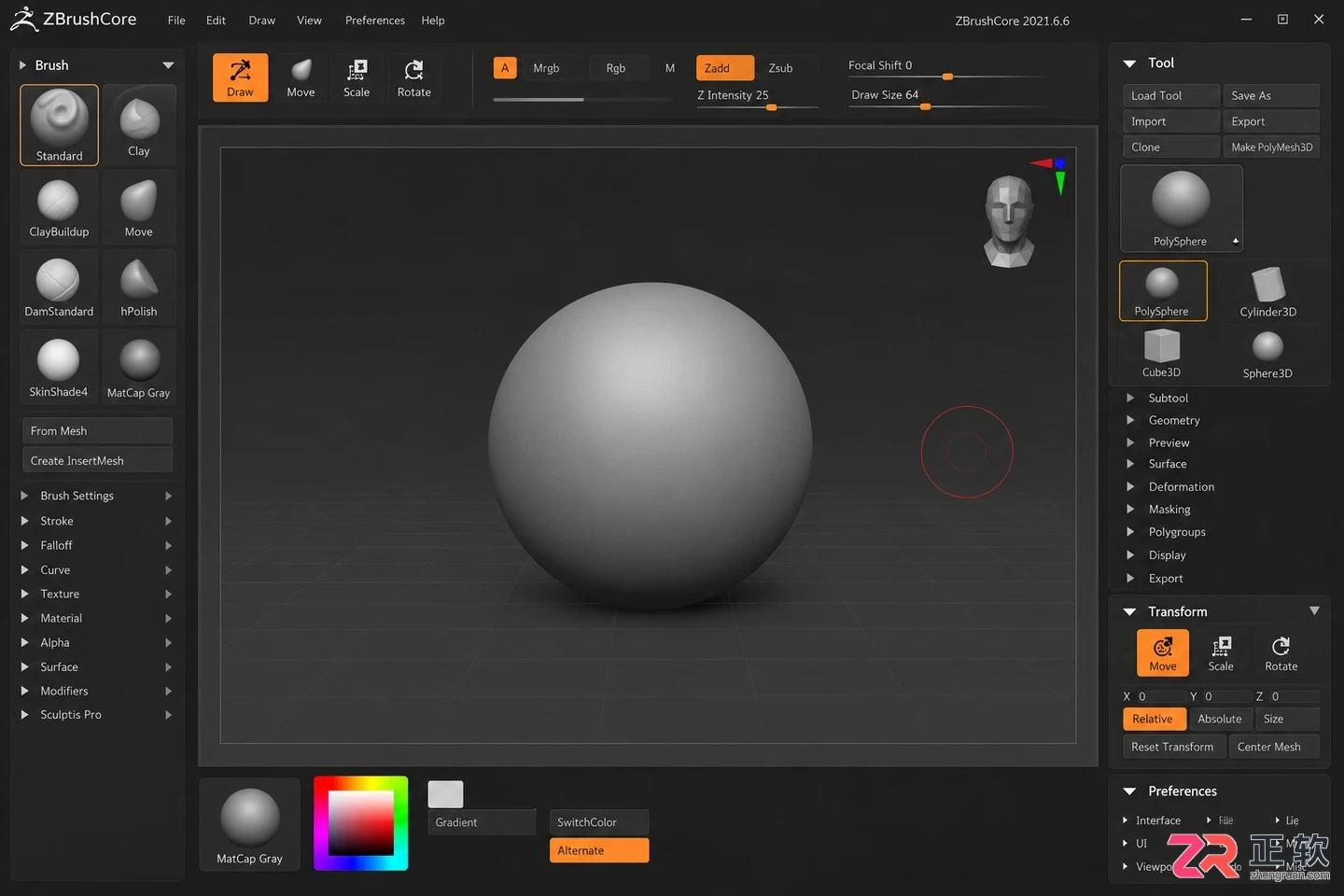This screenshot has height=896, width=1344.
Task: Select the Sphere3D tool
Action: click(1267, 353)
